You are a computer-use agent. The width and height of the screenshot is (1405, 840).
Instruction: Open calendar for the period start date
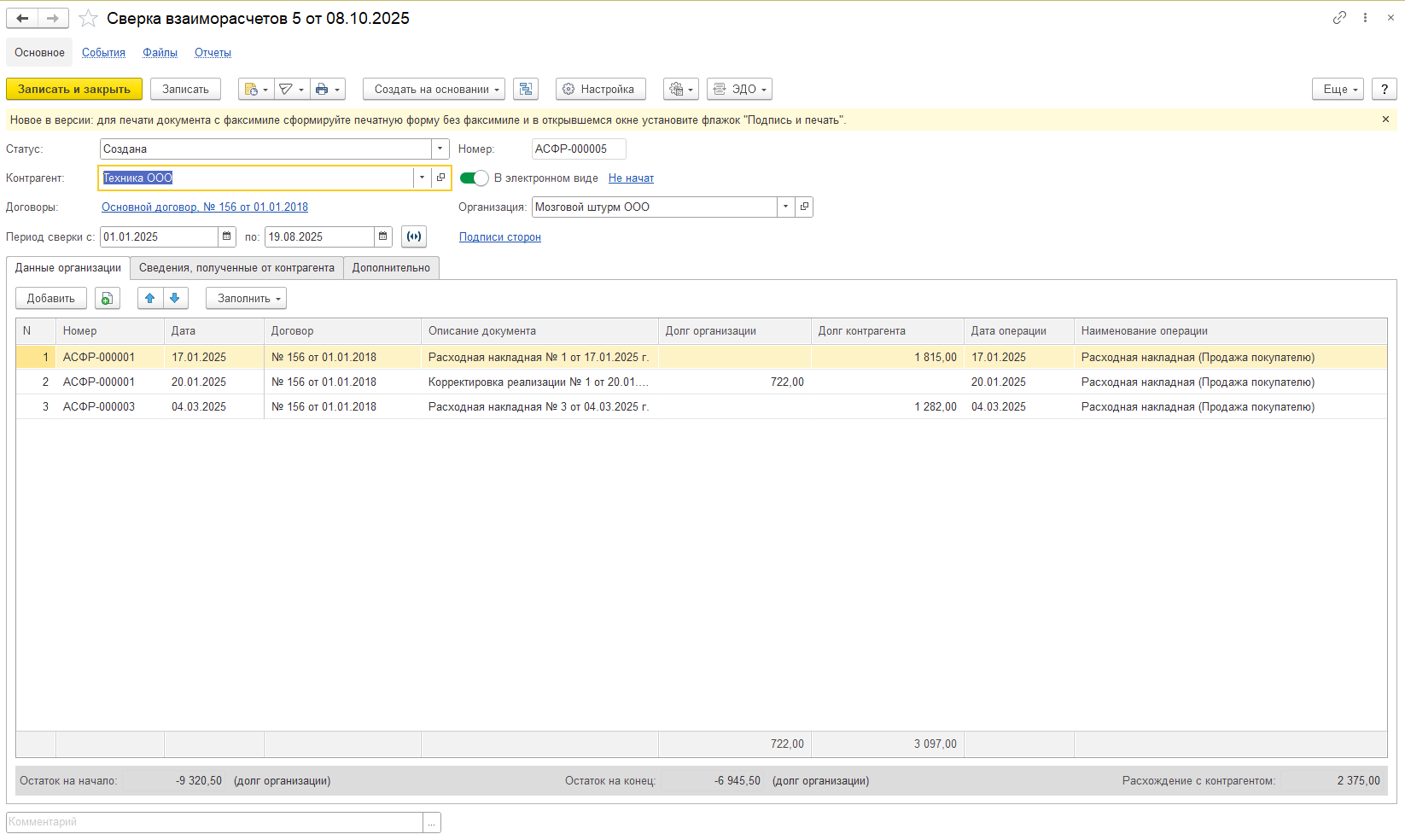tap(227, 237)
